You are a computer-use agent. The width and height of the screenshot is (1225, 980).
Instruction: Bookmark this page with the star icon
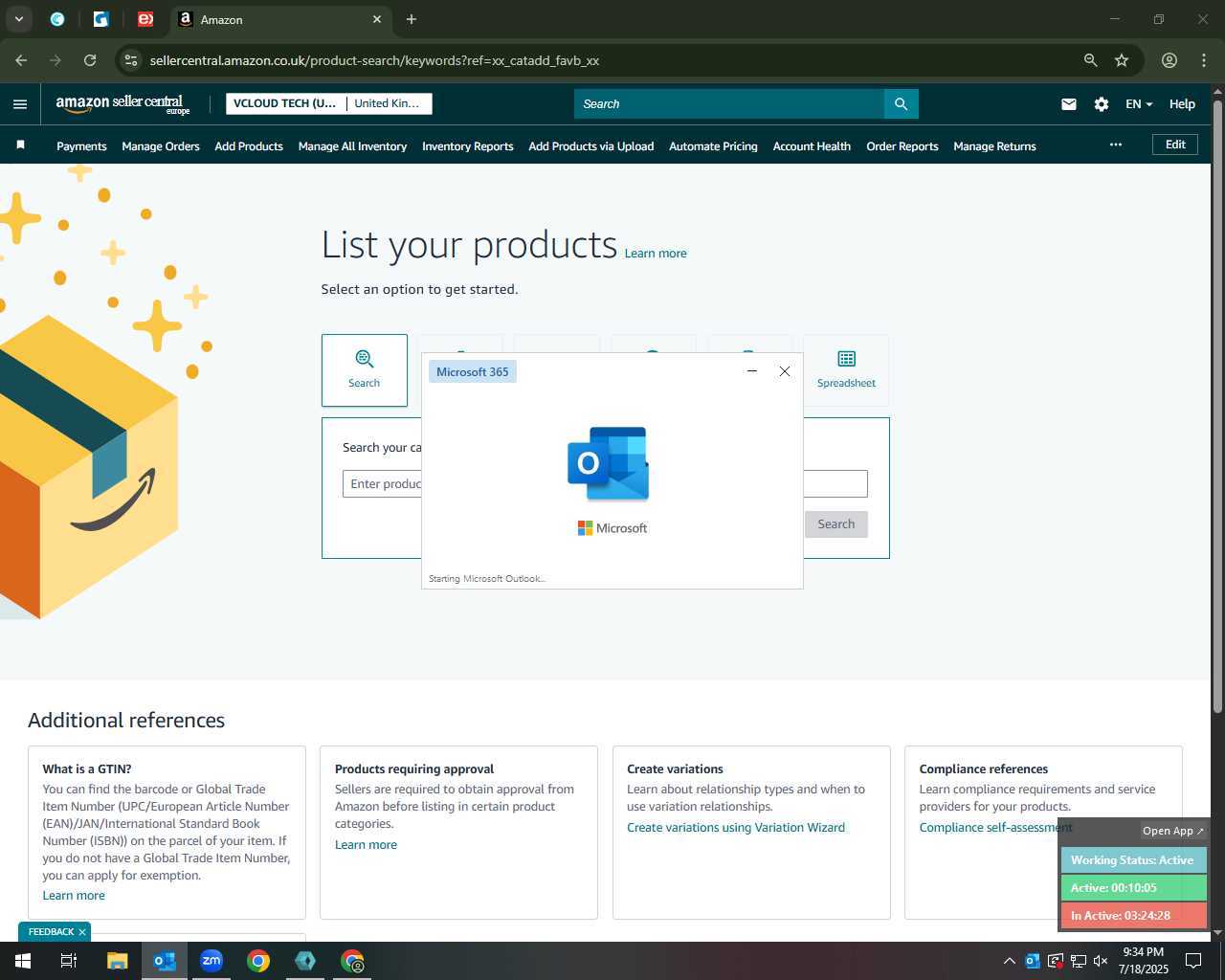click(x=1122, y=60)
